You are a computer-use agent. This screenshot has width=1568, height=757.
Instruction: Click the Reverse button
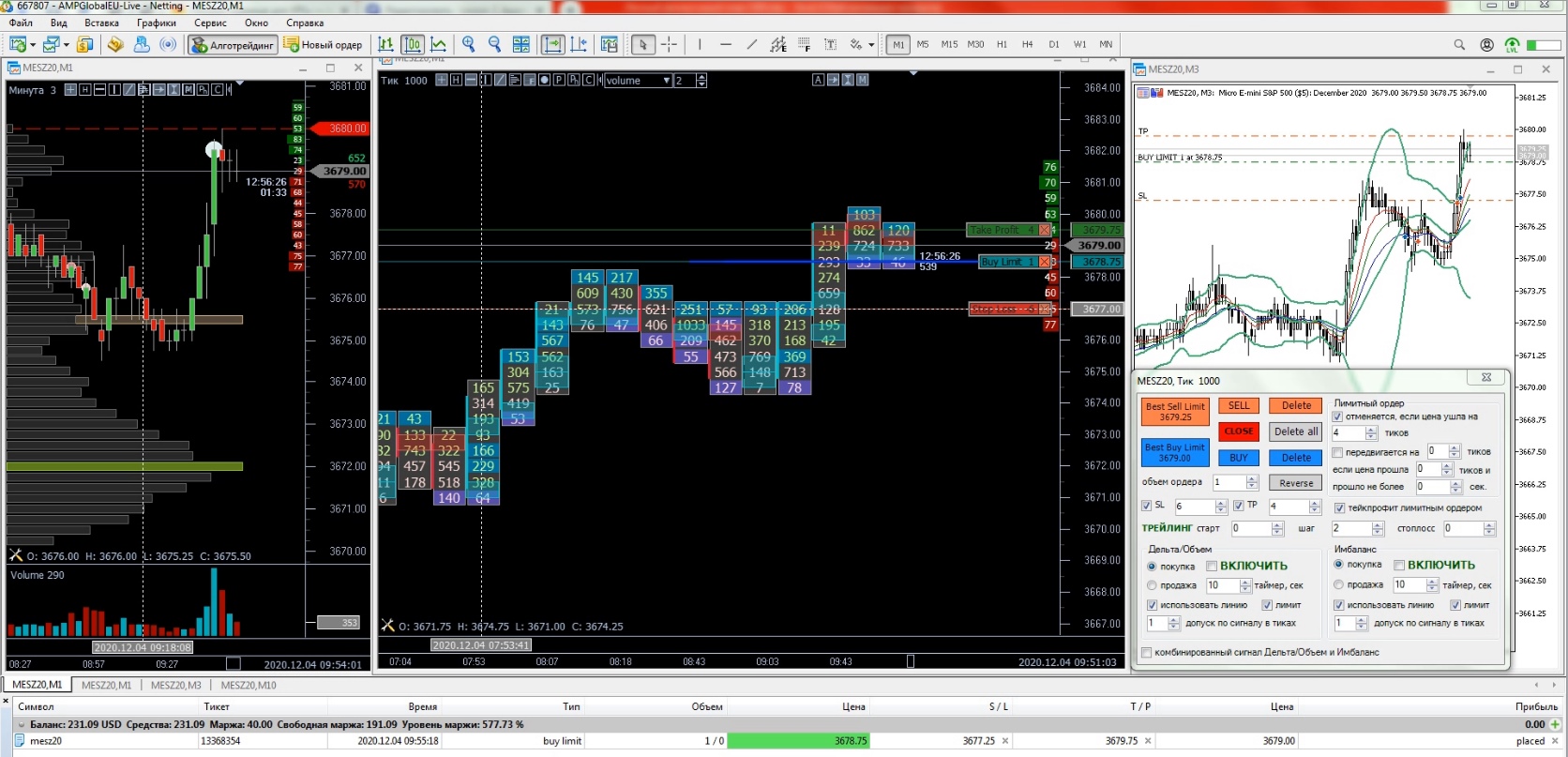[x=1296, y=483]
